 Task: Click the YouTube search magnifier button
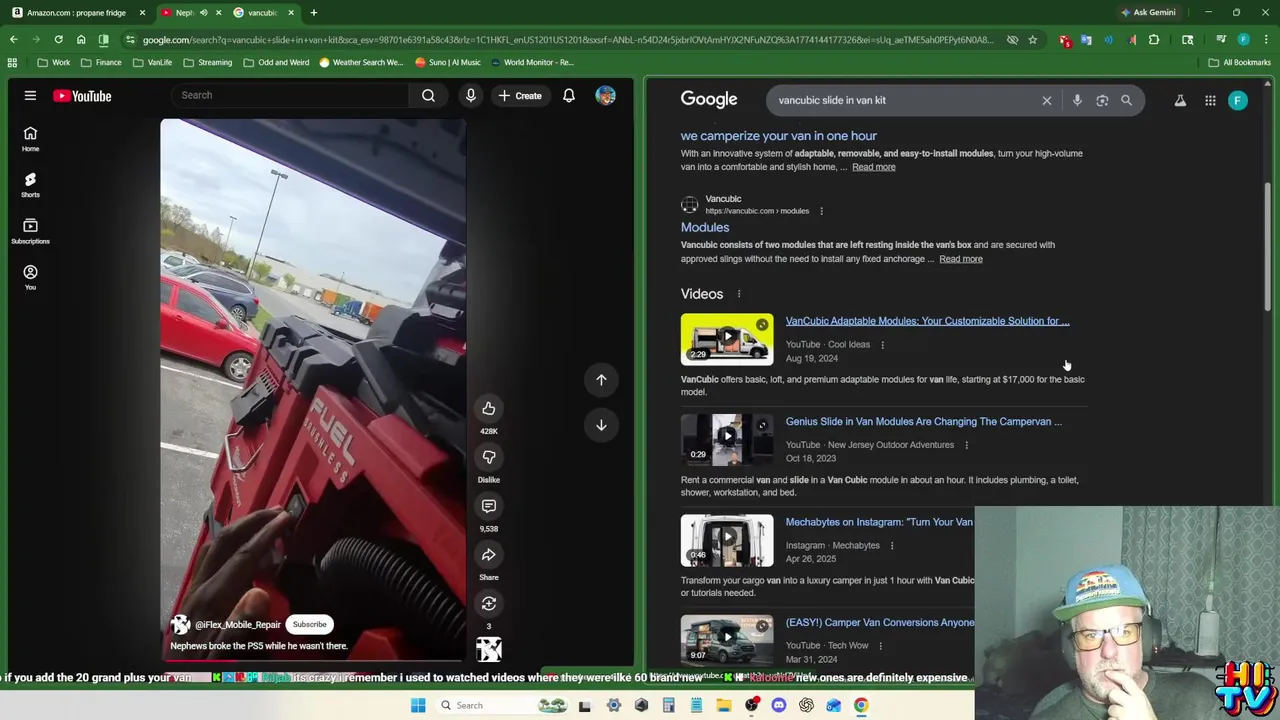[428, 95]
